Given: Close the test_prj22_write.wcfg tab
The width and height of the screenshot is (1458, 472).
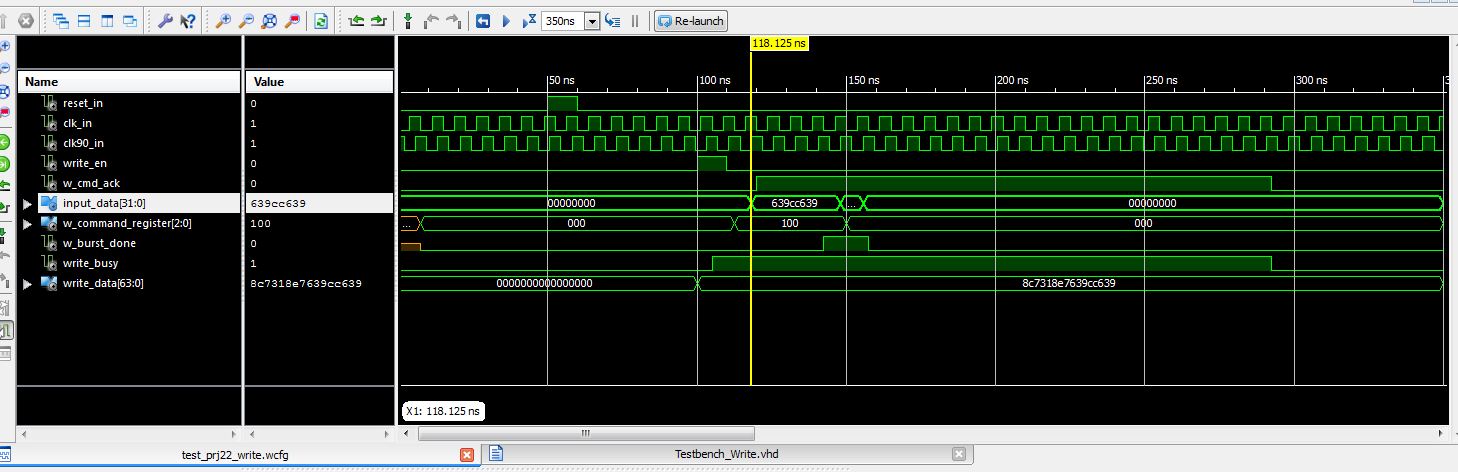Looking at the screenshot, I should click(x=467, y=454).
